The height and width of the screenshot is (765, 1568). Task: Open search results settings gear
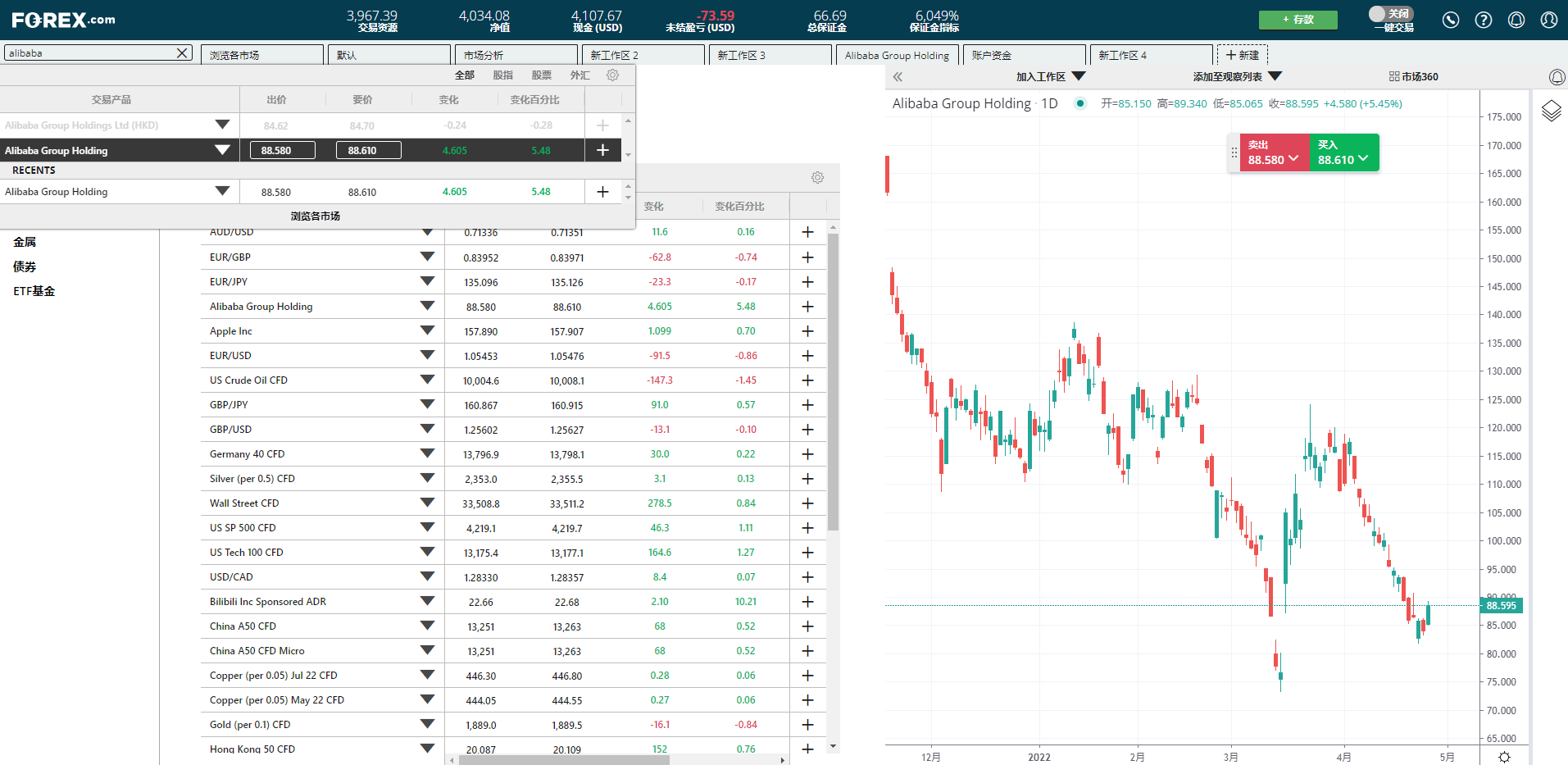tap(612, 75)
